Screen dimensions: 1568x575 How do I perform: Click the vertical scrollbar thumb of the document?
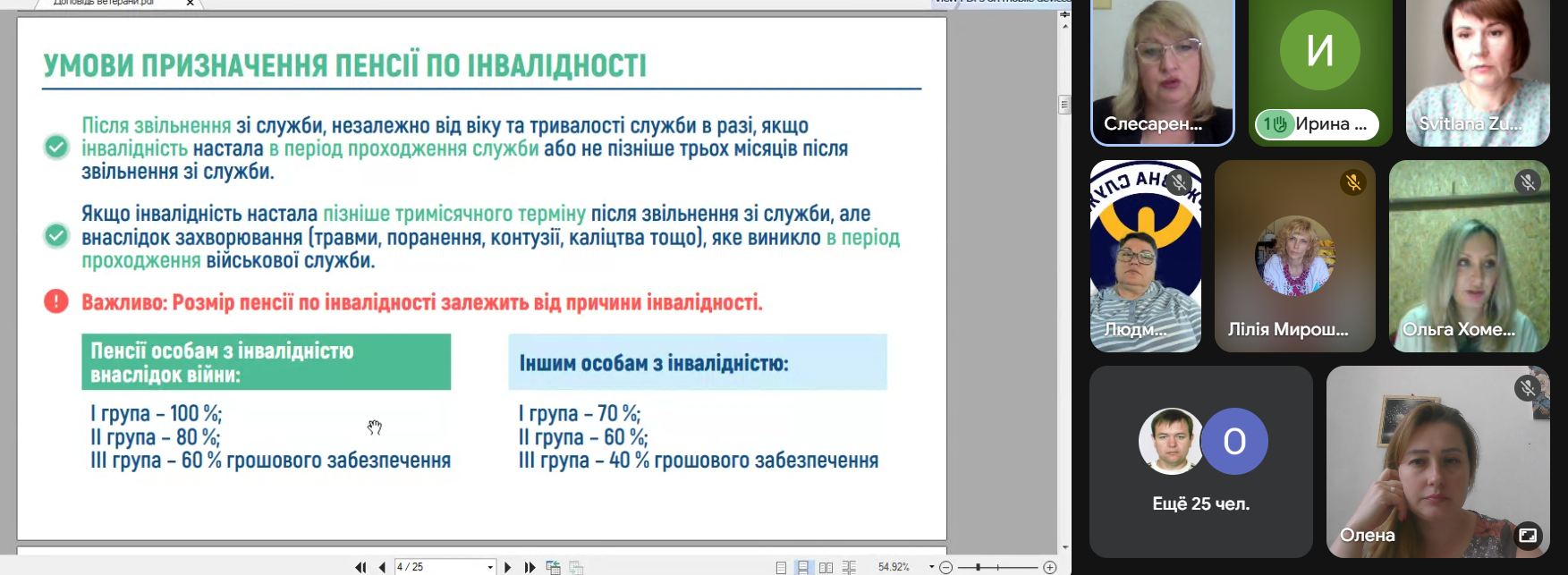pos(1064,105)
